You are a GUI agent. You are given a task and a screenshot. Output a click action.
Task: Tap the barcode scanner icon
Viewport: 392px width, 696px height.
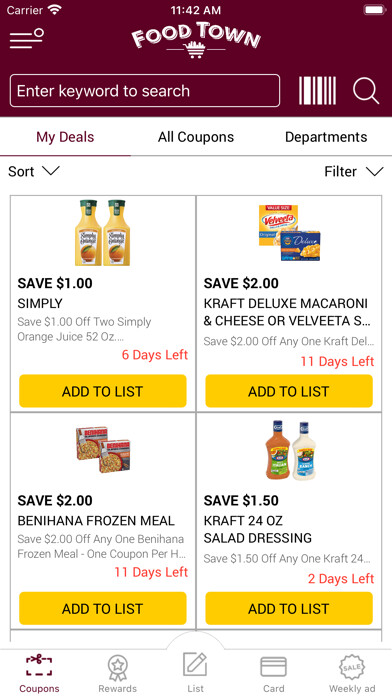pos(317,91)
